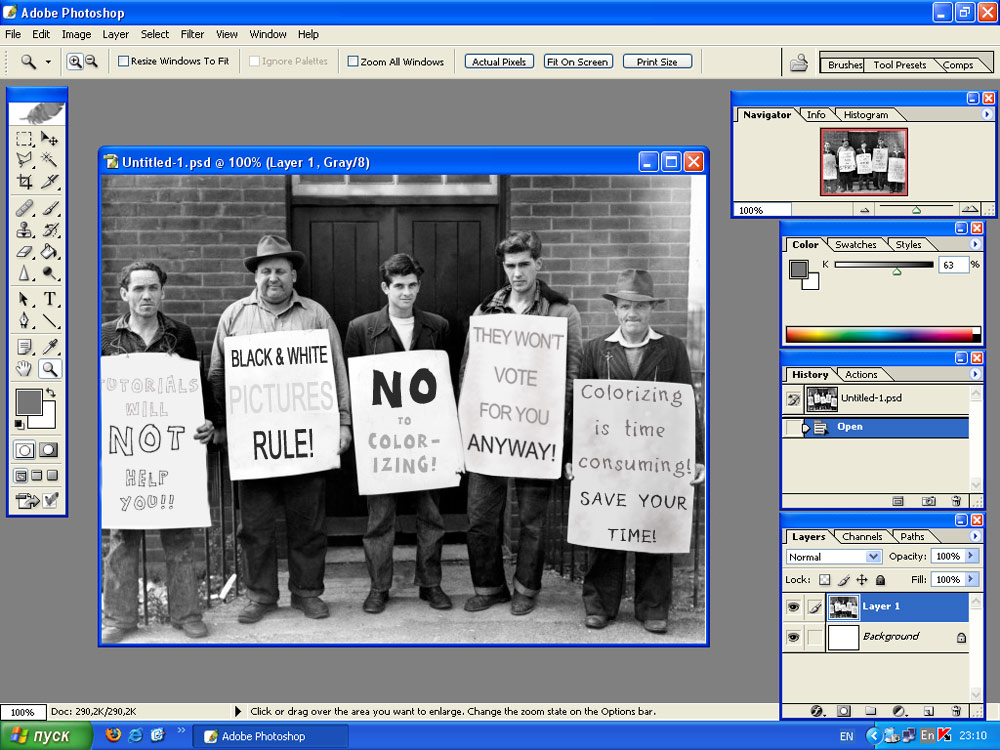Click the swap foreground/background colors arrow
Screen dimensions: 1000x750
pyautogui.click(x=50, y=394)
